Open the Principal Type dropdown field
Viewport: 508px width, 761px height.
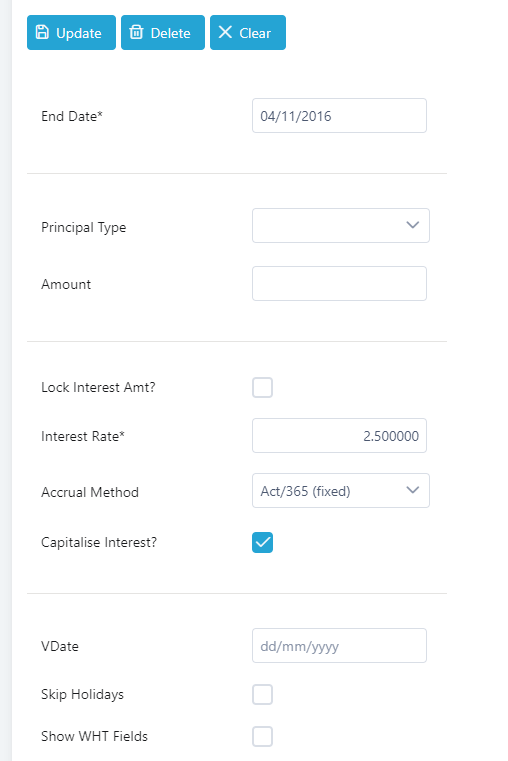click(341, 226)
